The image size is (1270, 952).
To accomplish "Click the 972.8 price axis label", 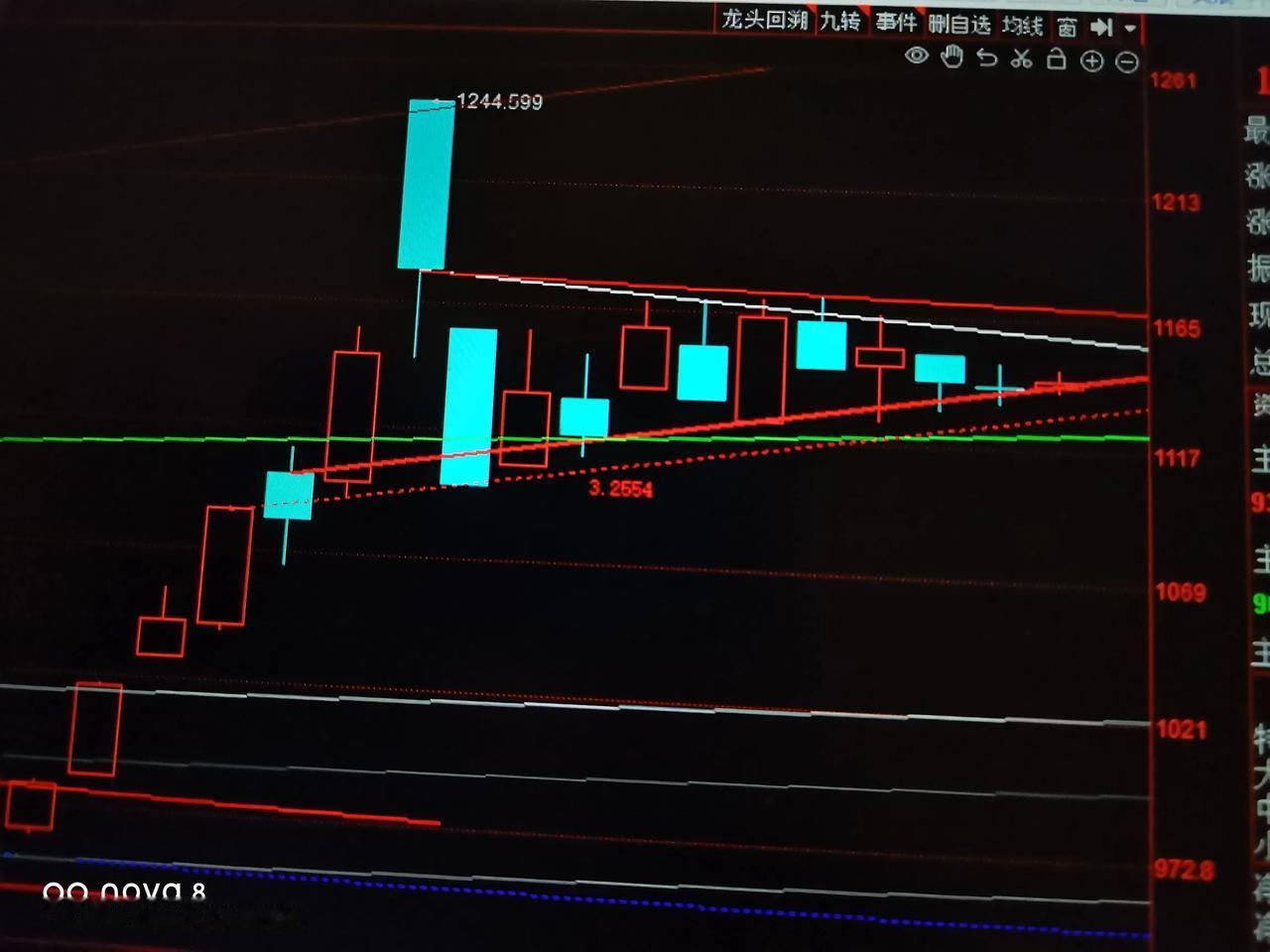I will click(1185, 870).
